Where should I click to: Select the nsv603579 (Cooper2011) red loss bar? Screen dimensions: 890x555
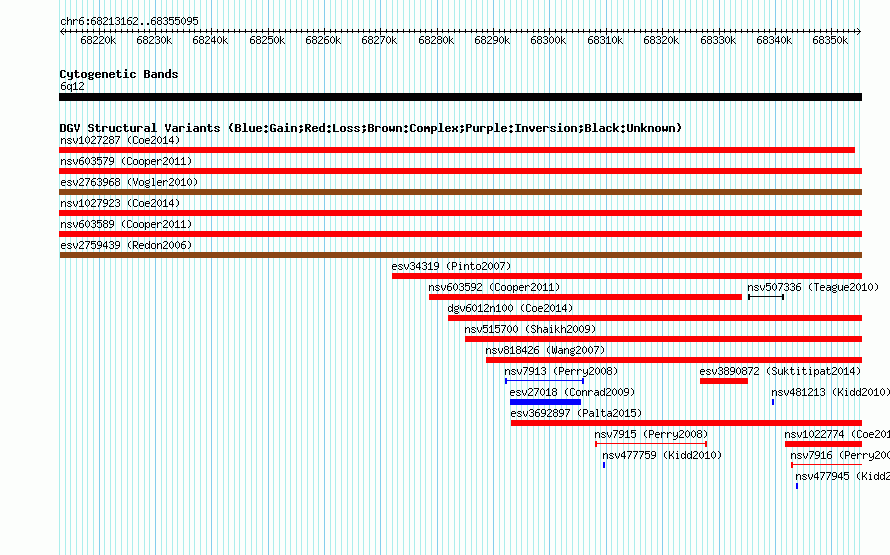(x=460, y=171)
